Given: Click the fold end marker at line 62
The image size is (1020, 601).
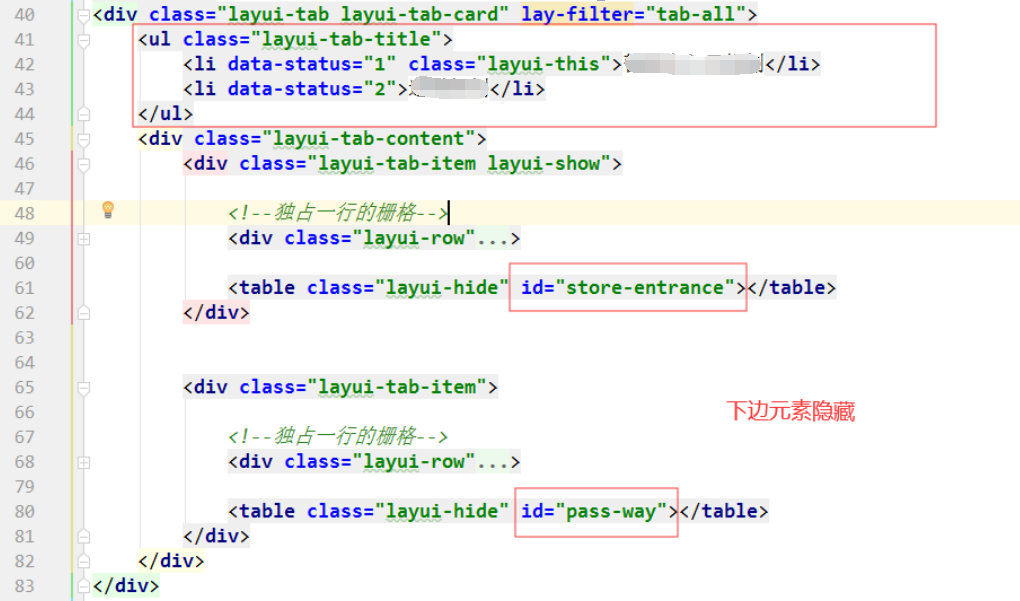Looking at the screenshot, I should pyautogui.click(x=84, y=314).
